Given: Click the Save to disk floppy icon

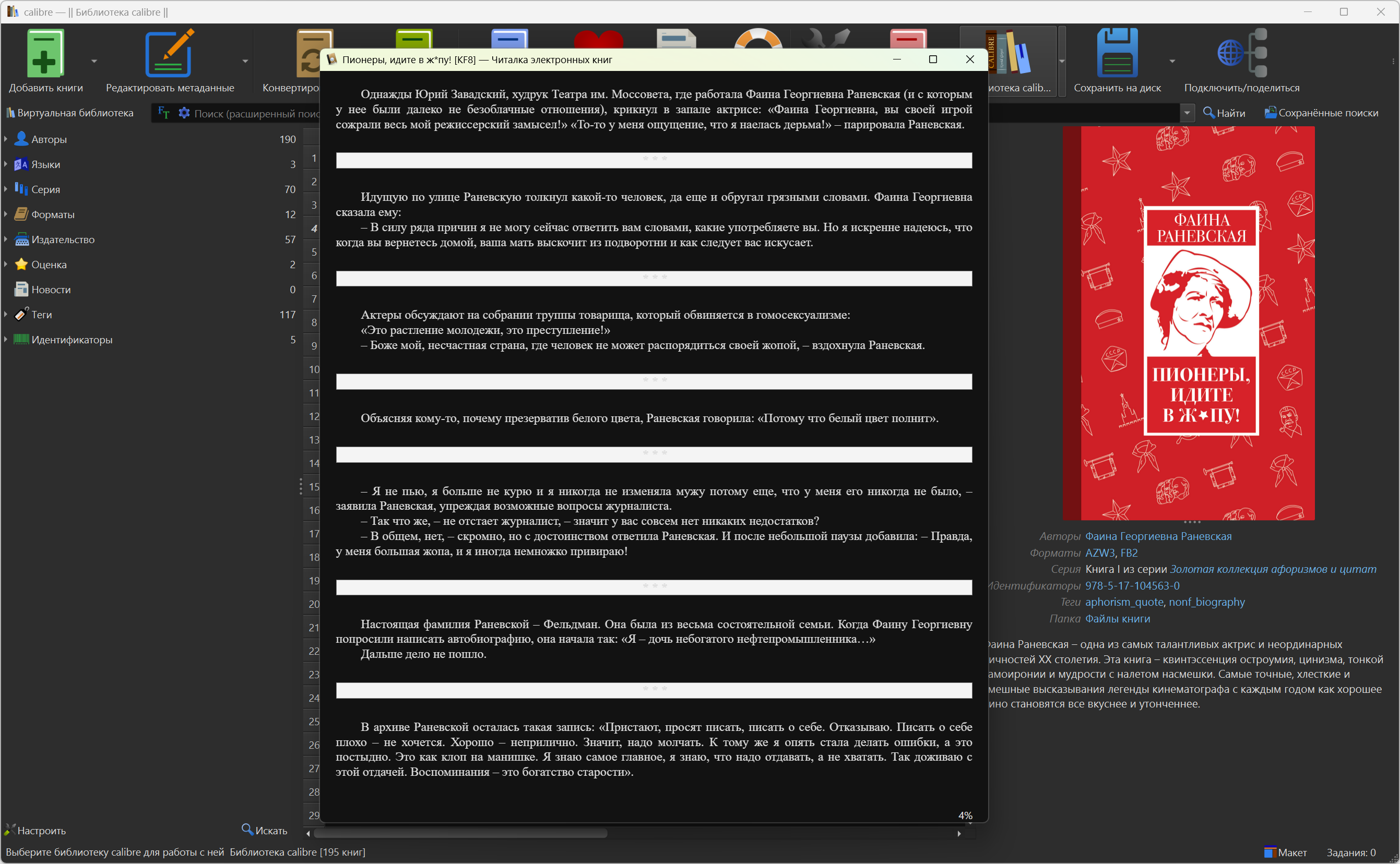Looking at the screenshot, I should pos(1117,53).
